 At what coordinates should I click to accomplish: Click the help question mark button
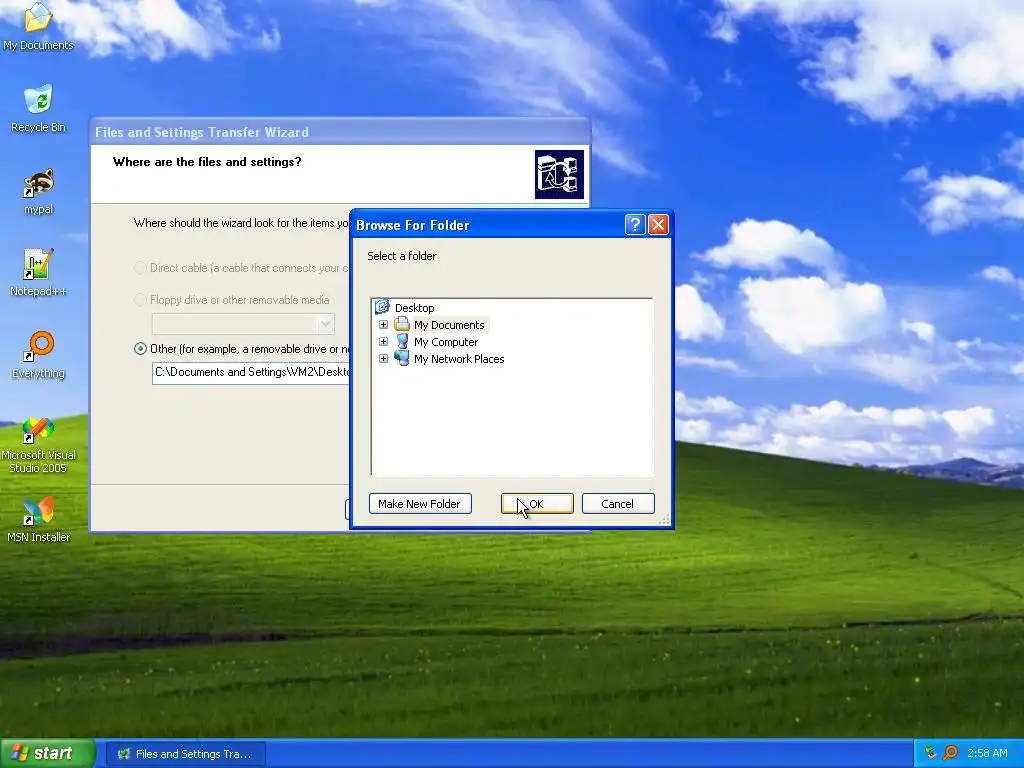point(635,225)
